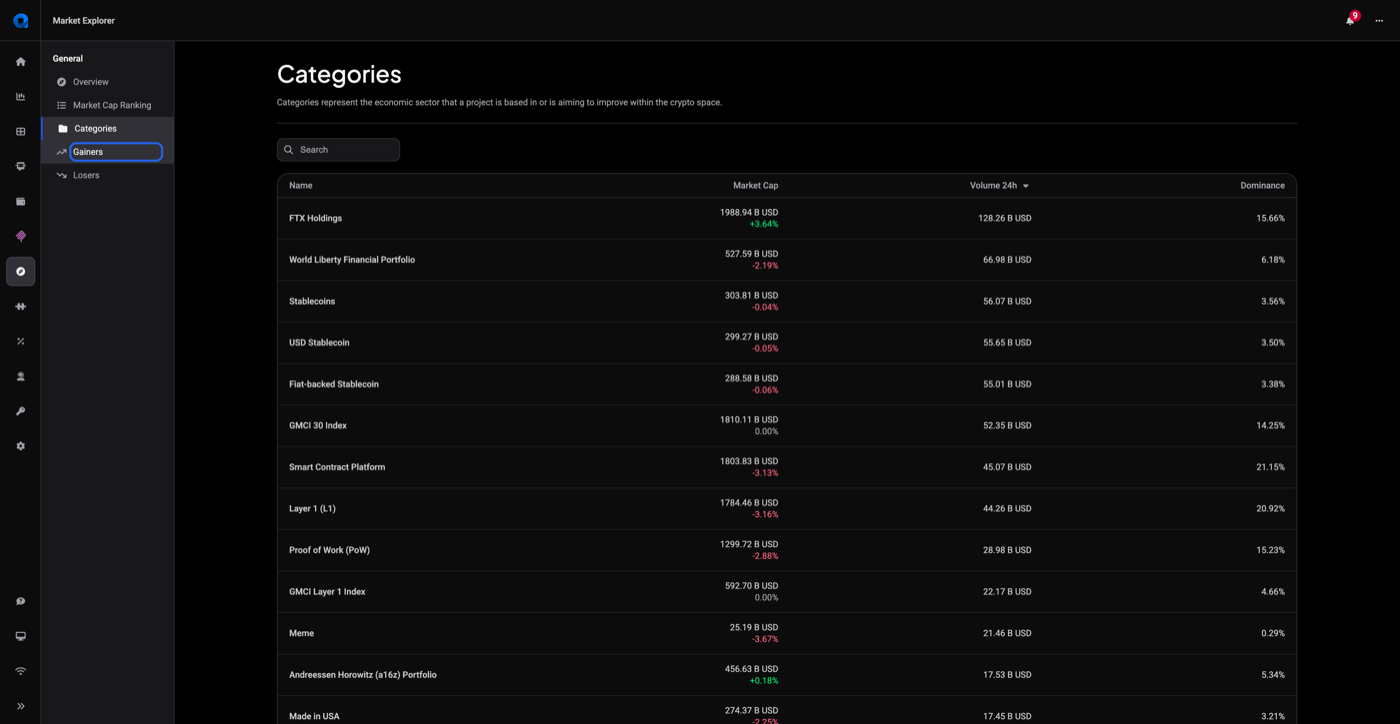Viewport: 1400px width, 724px height.
Task: Open the Losers menu item
Action: [x=107, y=175]
